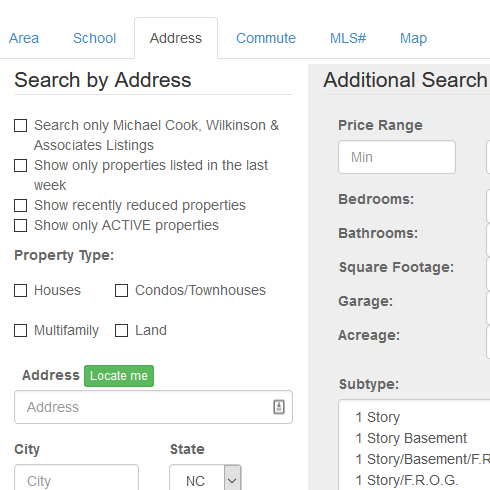The height and width of the screenshot is (490, 490).
Task: Switch to the Map tab
Action: coord(413,38)
